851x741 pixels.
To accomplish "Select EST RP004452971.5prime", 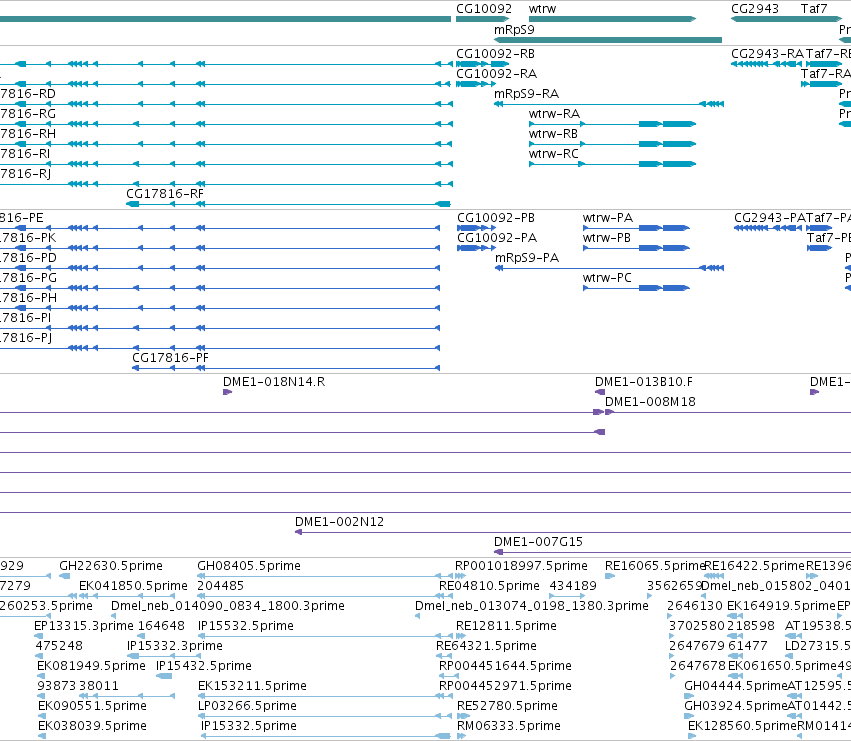I will tap(505, 686).
